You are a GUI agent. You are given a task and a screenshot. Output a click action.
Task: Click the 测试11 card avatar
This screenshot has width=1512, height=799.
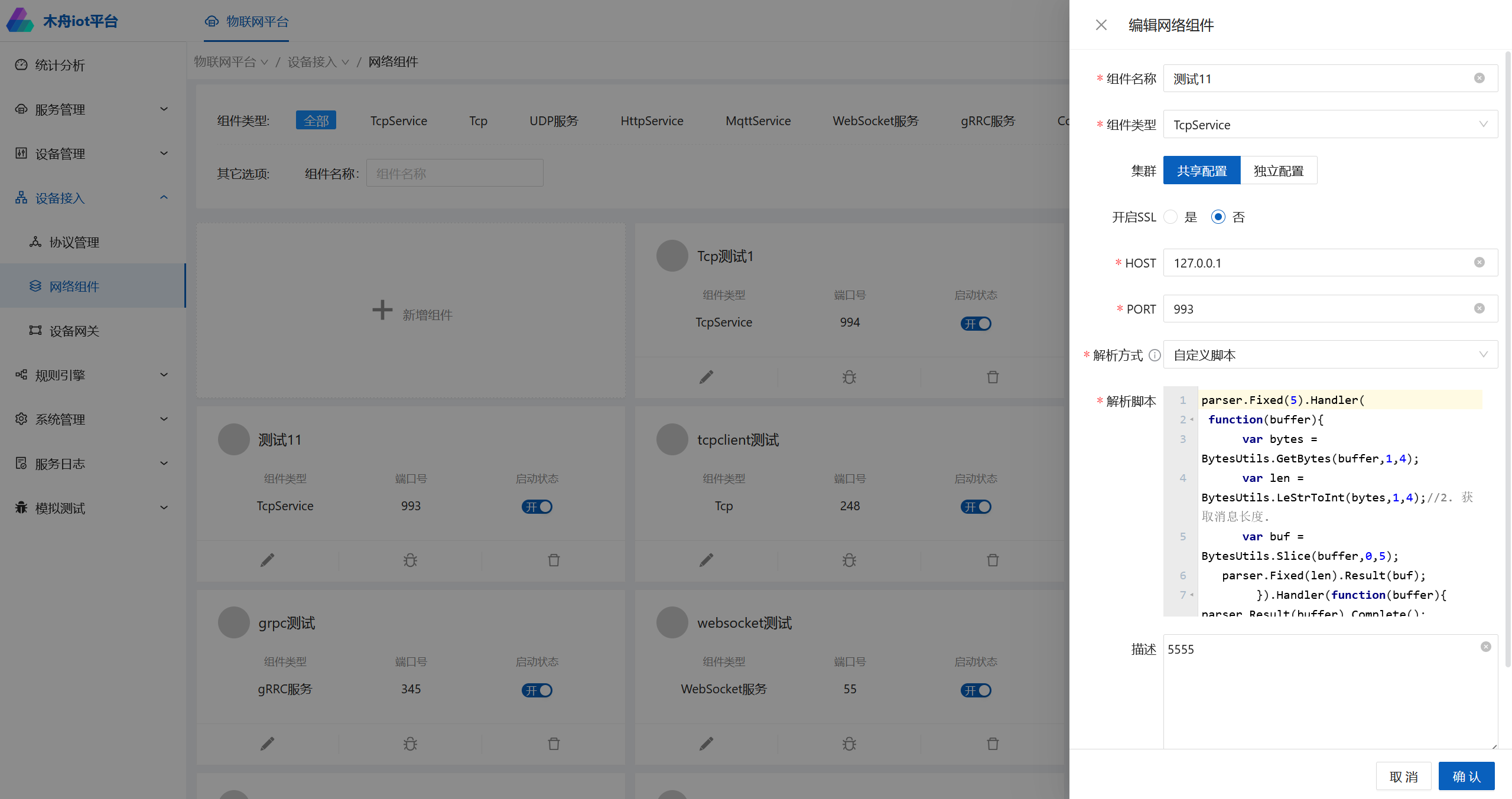coord(233,439)
